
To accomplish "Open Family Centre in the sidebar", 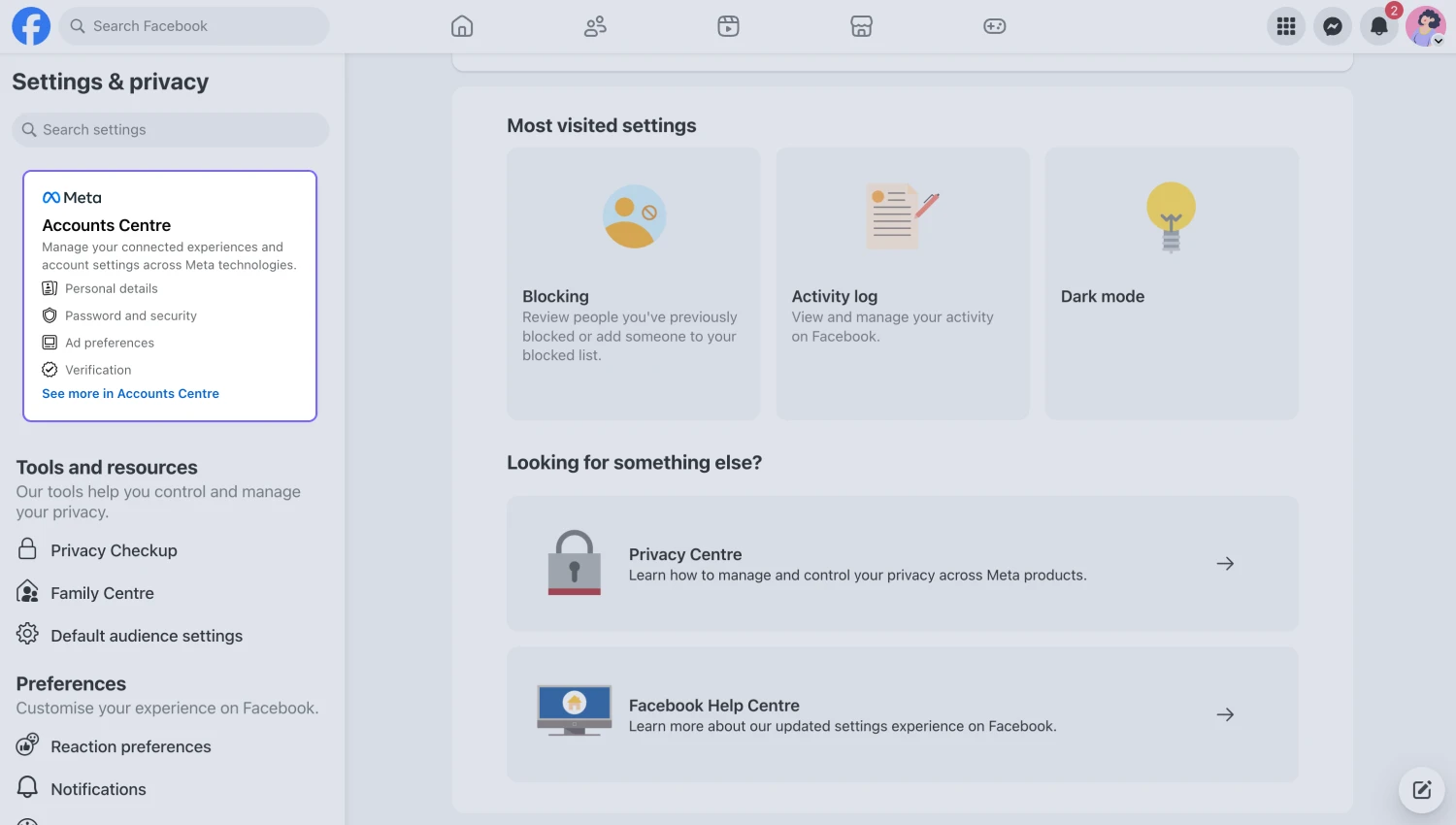I will point(101,592).
